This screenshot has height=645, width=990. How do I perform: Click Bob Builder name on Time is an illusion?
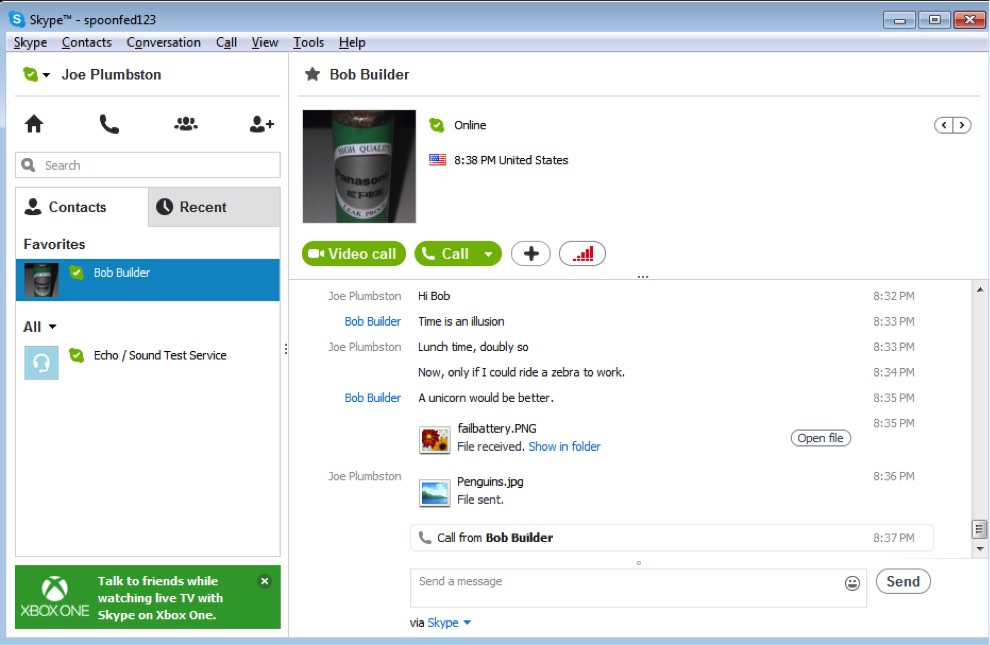[x=373, y=321]
